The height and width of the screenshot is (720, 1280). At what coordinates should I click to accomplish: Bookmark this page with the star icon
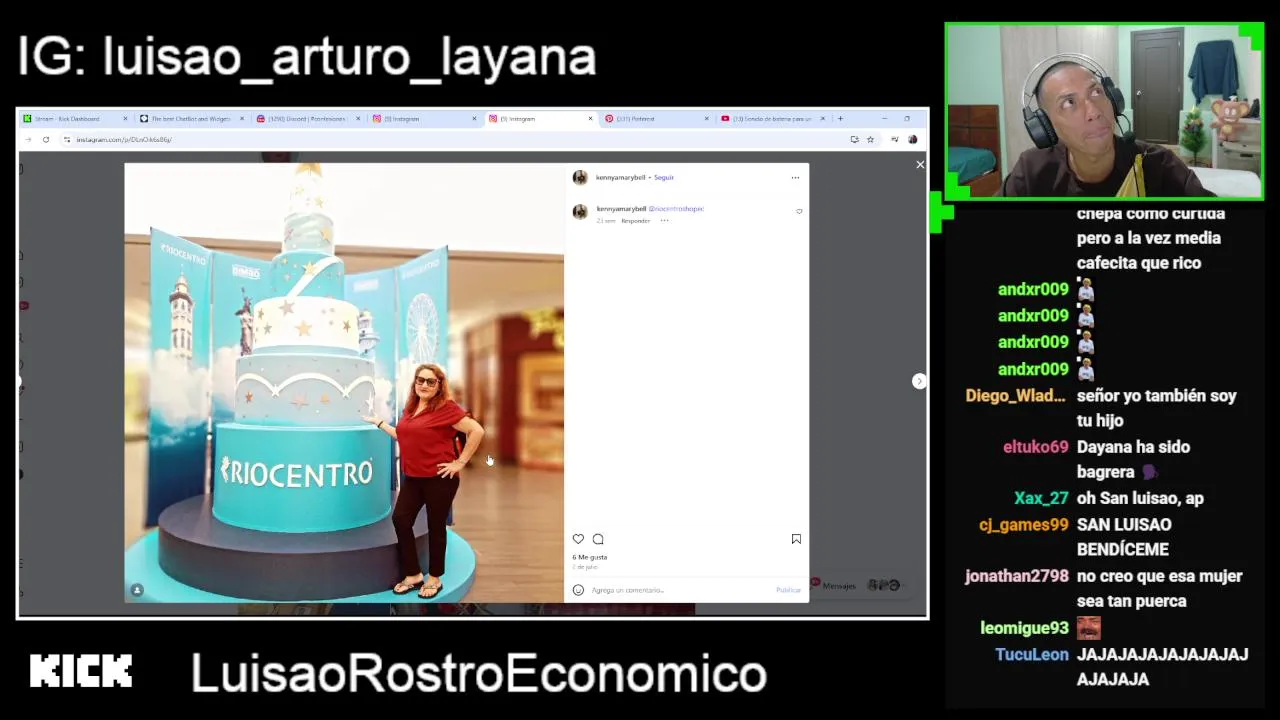click(870, 139)
